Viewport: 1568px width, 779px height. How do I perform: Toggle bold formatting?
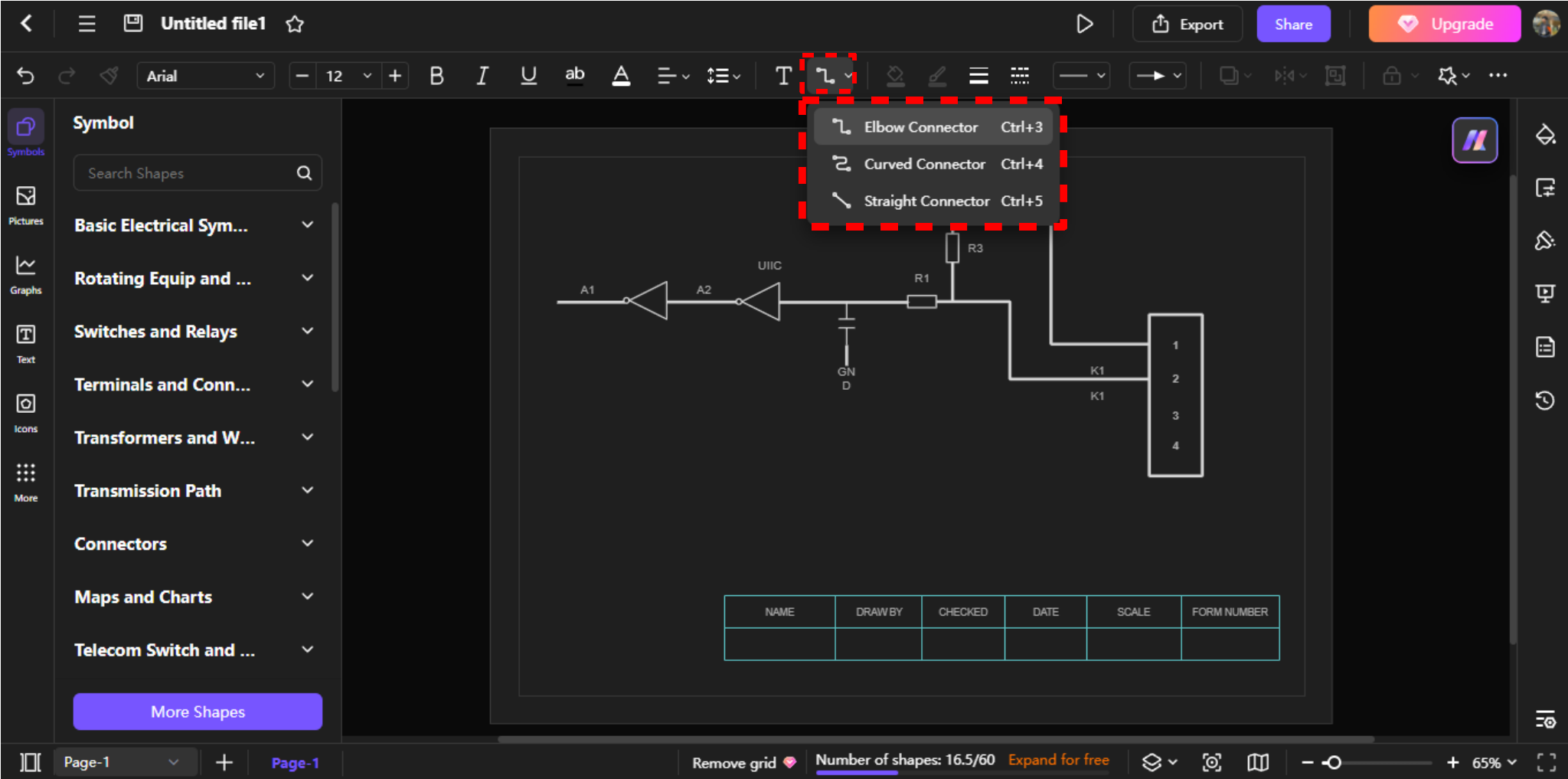[436, 76]
